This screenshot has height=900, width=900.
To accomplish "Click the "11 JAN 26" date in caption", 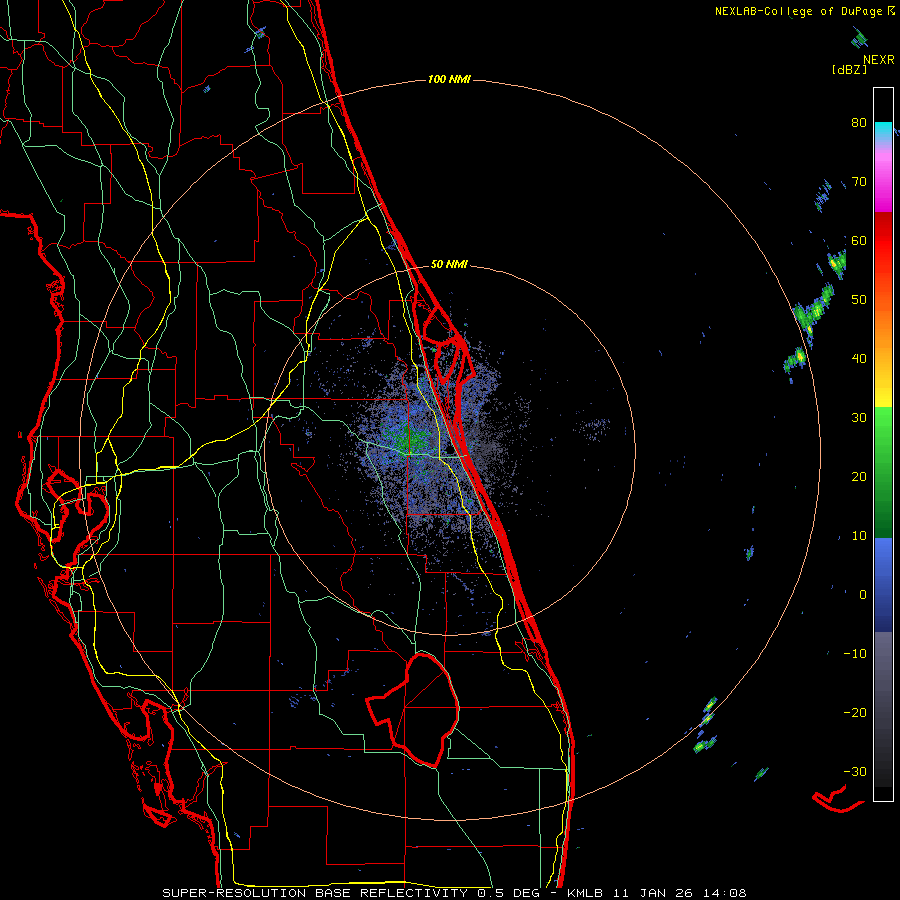I will (653, 893).
